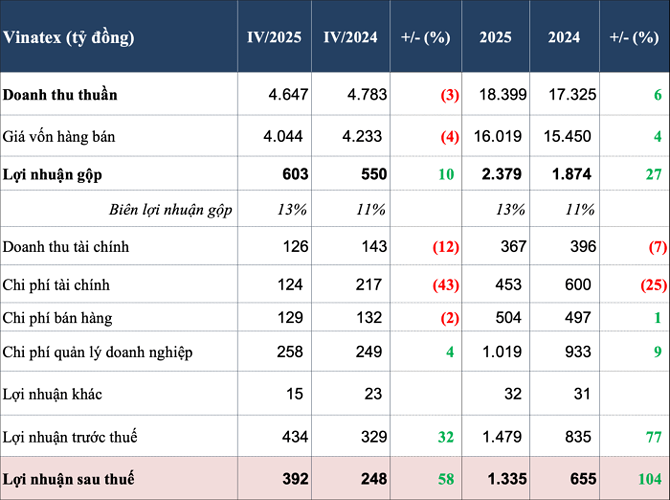Click the red "(7)" in Doanh thu tài chính
This screenshot has height=500, width=670.
[x=658, y=247]
